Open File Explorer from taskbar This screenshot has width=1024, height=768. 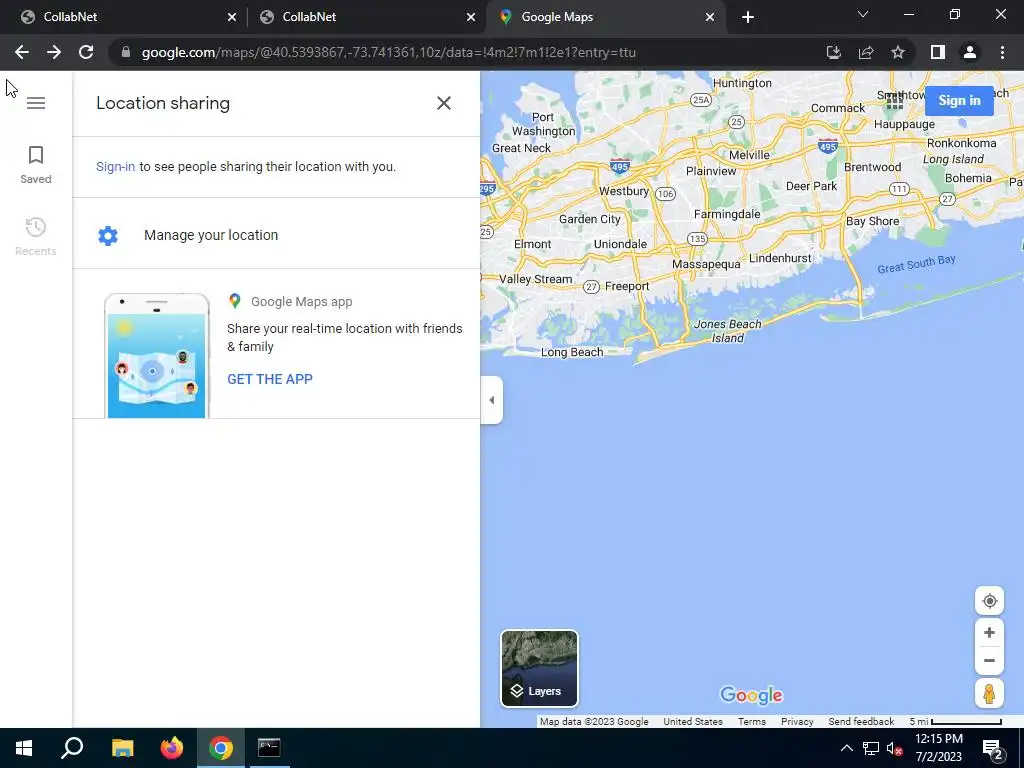click(x=122, y=748)
